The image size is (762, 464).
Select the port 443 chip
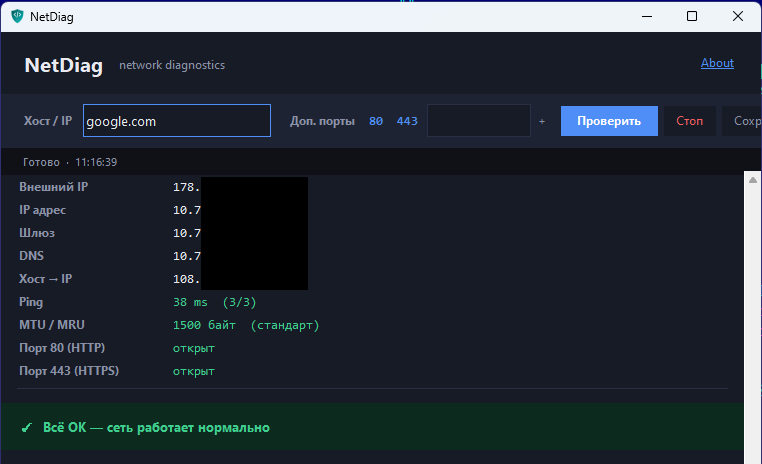(x=407, y=121)
